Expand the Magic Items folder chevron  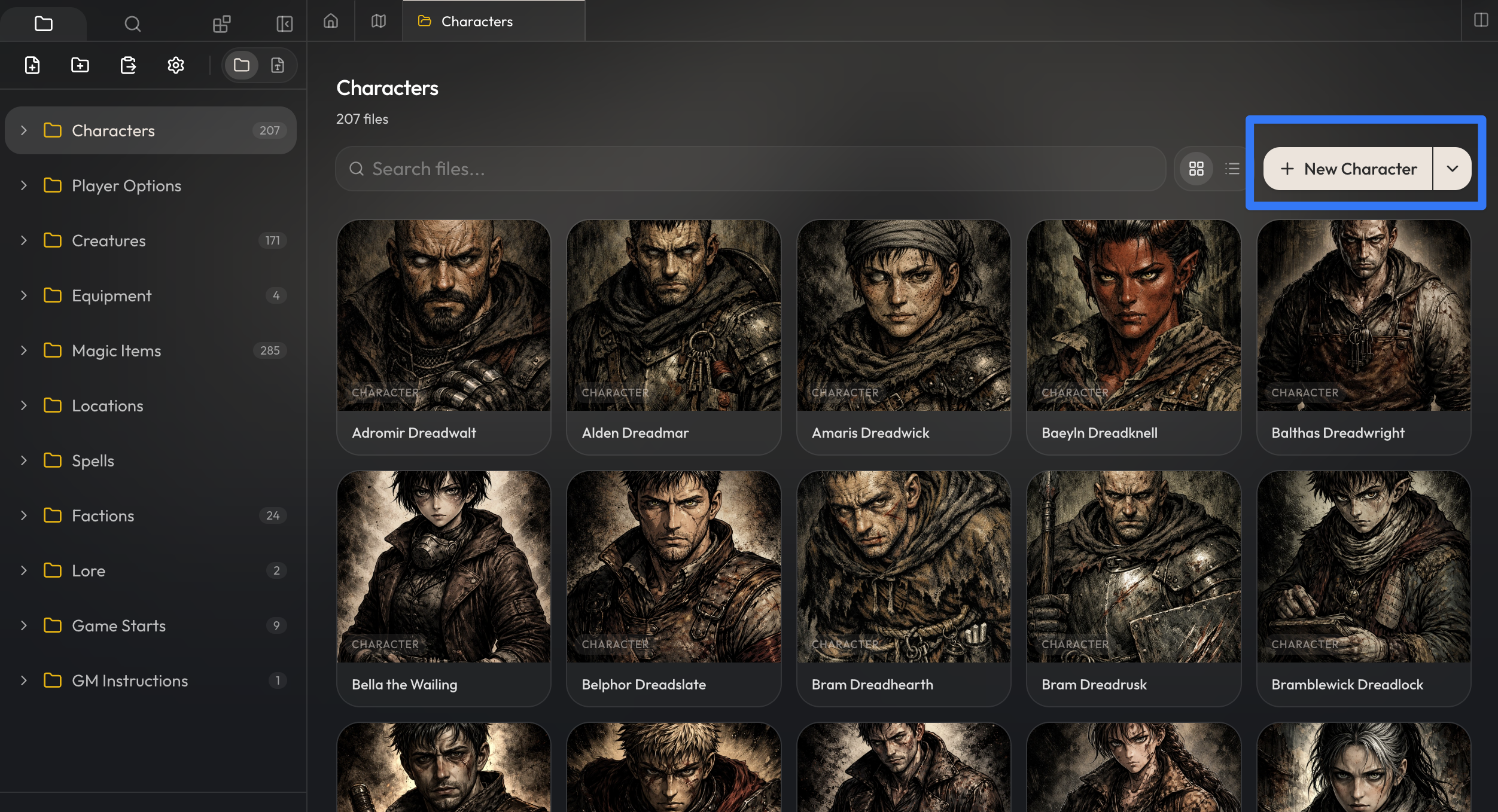point(24,350)
